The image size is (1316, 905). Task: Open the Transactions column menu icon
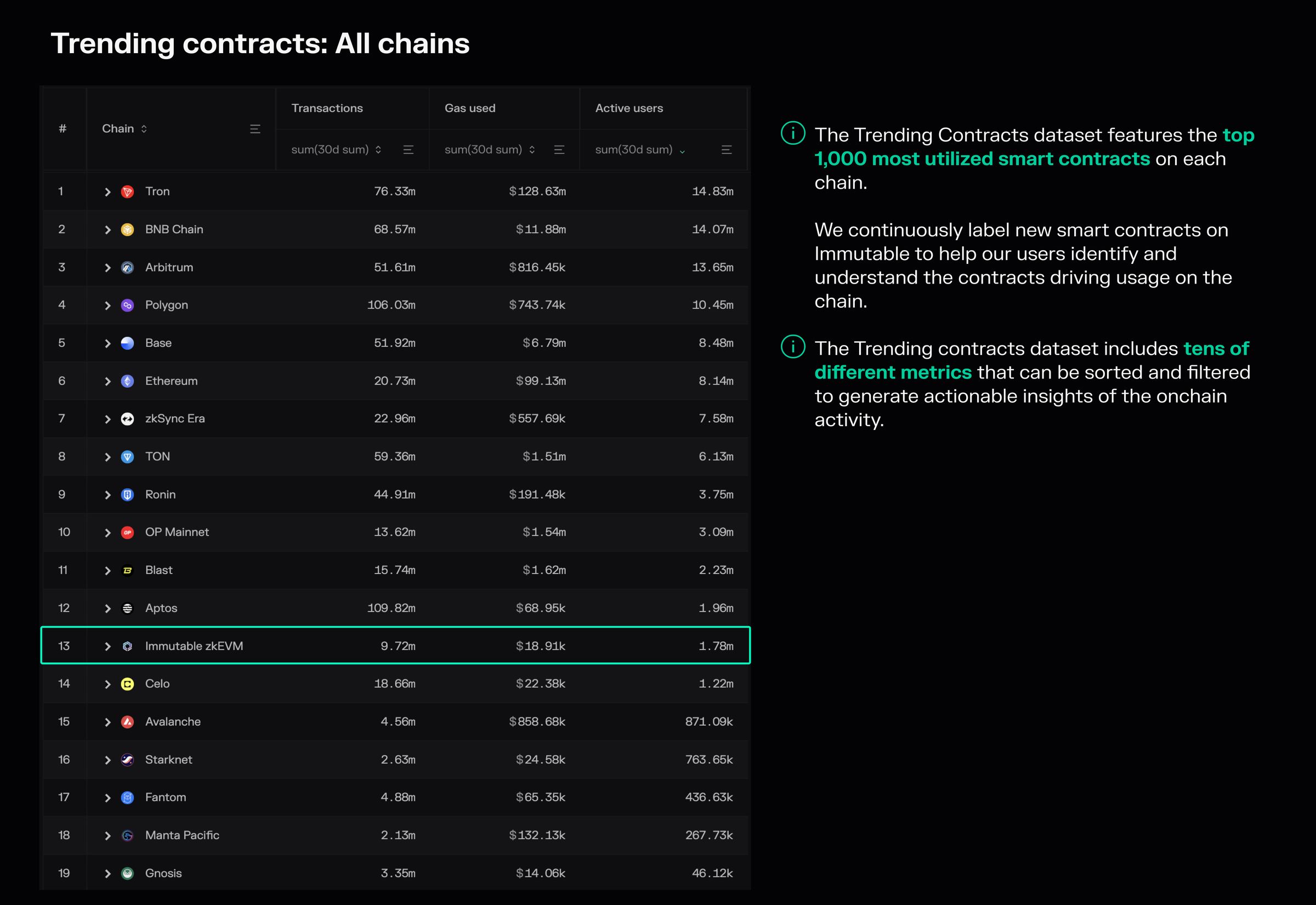tap(408, 150)
